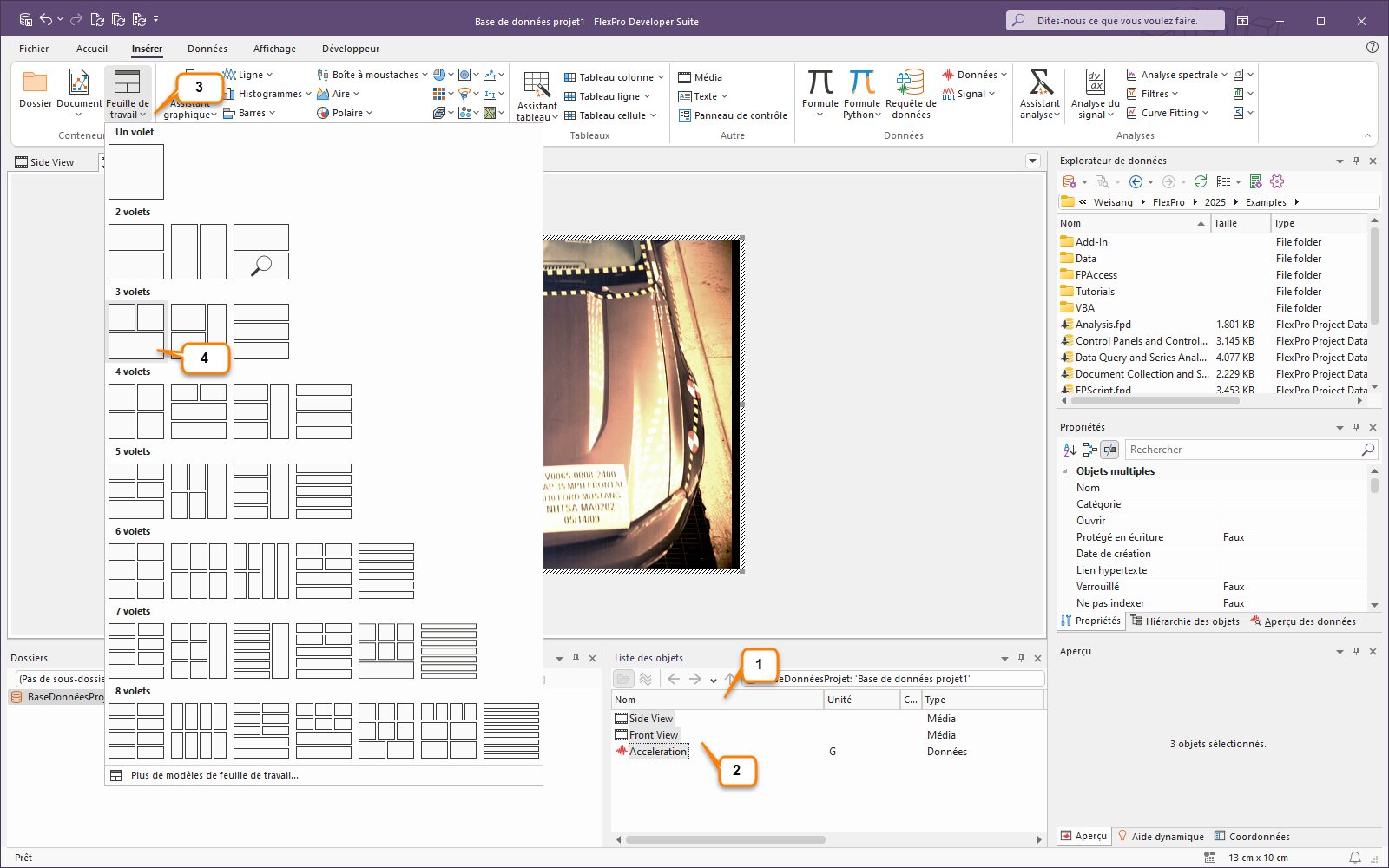
Task: Open the Panneau de contrôle button
Action: coord(733,115)
